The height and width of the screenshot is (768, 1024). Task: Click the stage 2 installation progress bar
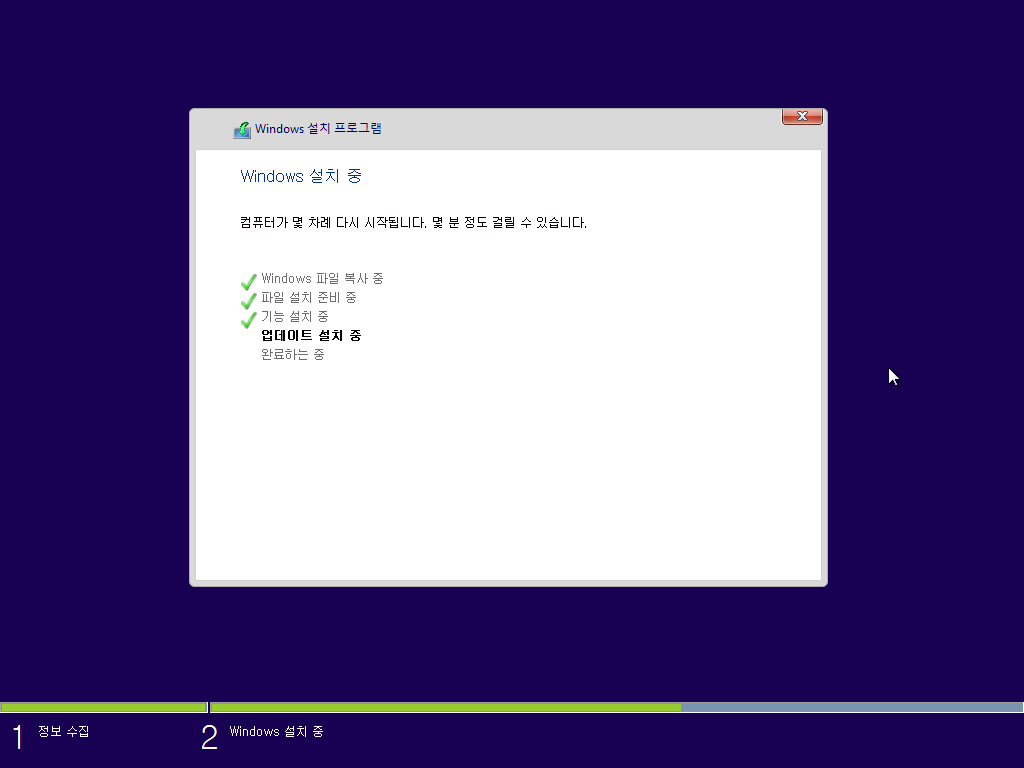tap(616, 707)
